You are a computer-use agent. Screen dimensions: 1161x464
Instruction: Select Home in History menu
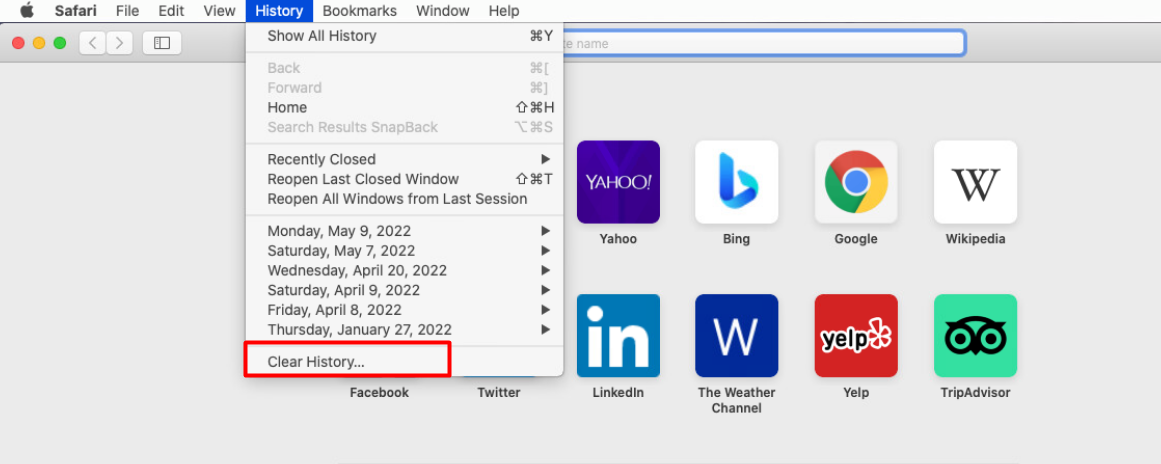[404, 107]
